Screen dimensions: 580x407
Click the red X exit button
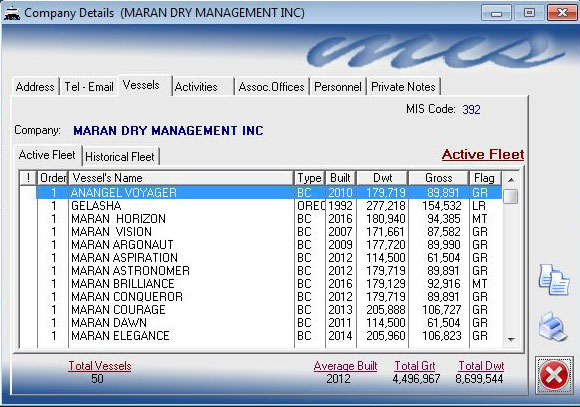pos(554,375)
